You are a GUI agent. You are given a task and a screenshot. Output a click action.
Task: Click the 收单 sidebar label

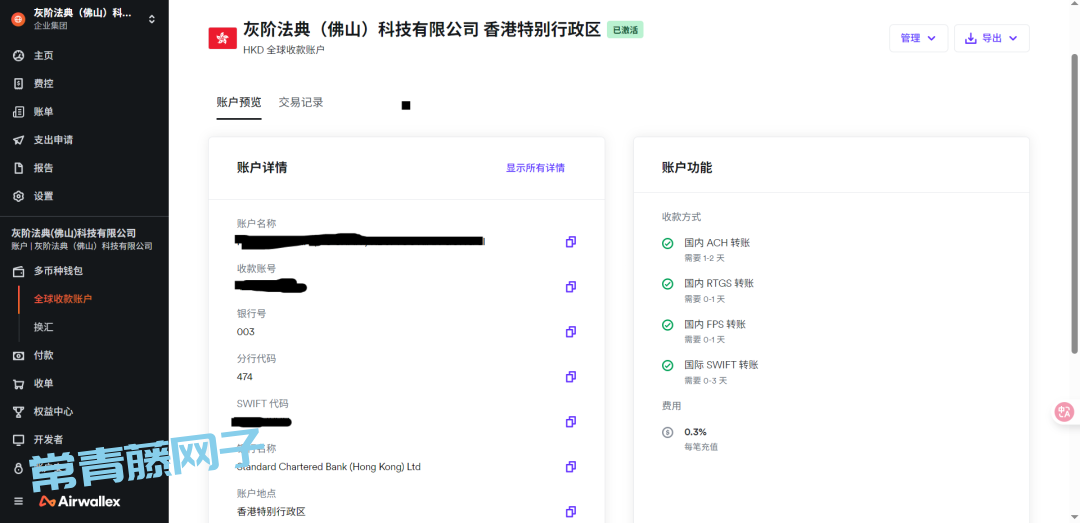click(x=43, y=383)
